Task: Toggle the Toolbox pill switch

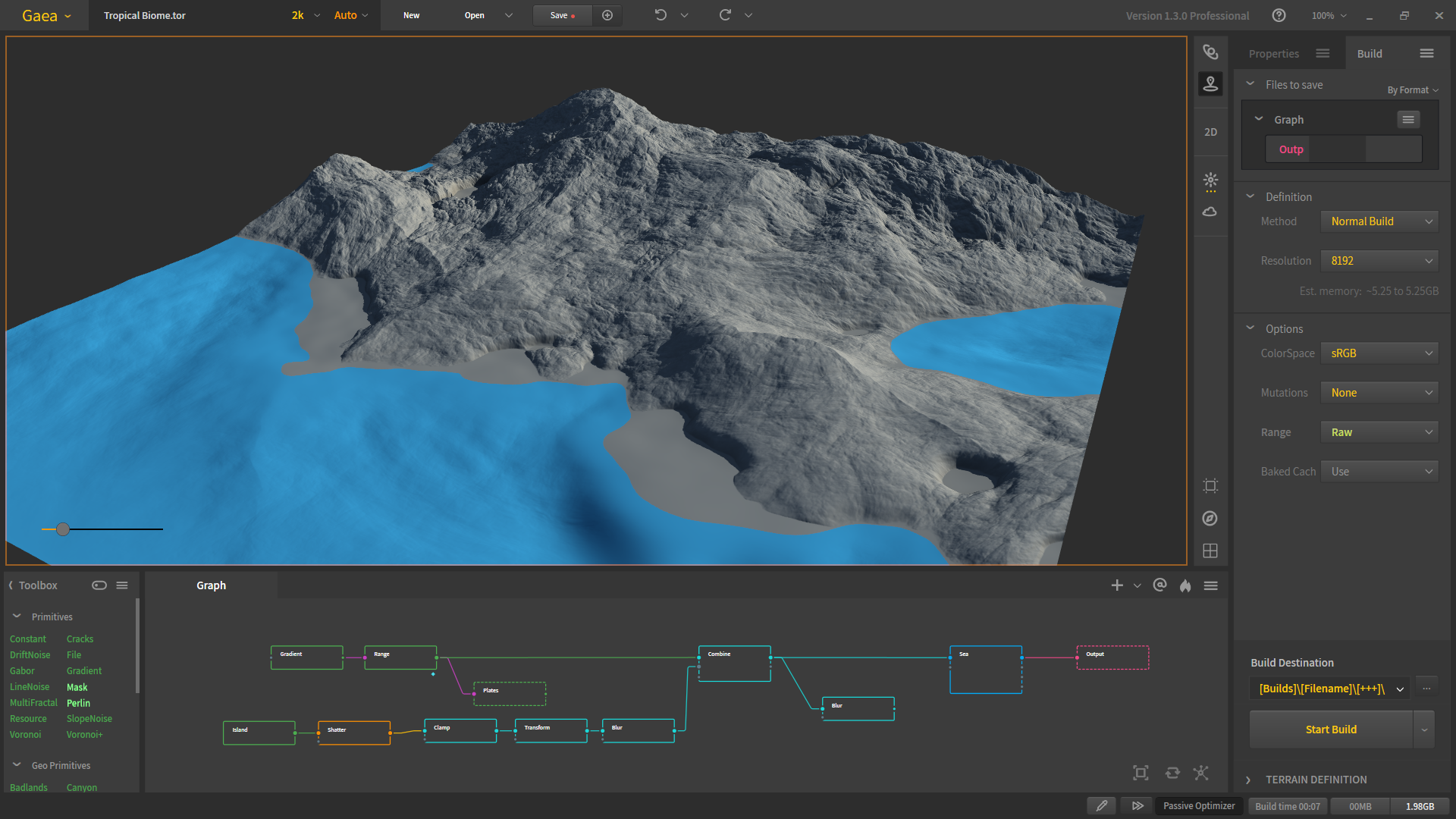Action: (99, 585)
